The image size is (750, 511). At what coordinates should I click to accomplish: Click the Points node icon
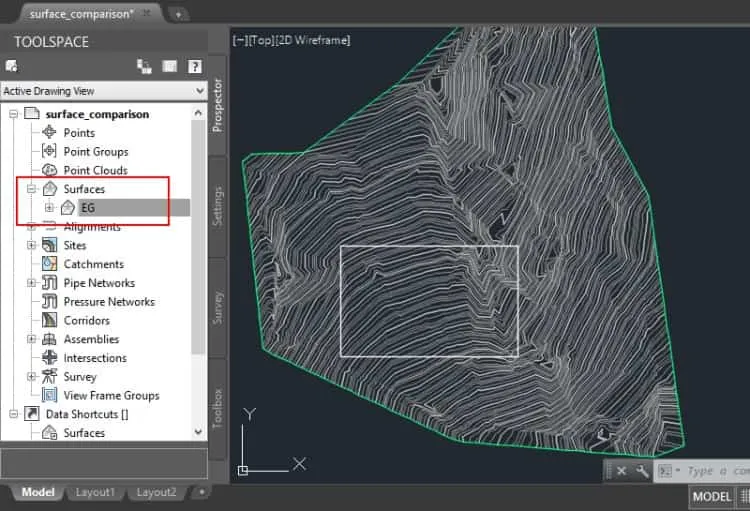point(49,132)
